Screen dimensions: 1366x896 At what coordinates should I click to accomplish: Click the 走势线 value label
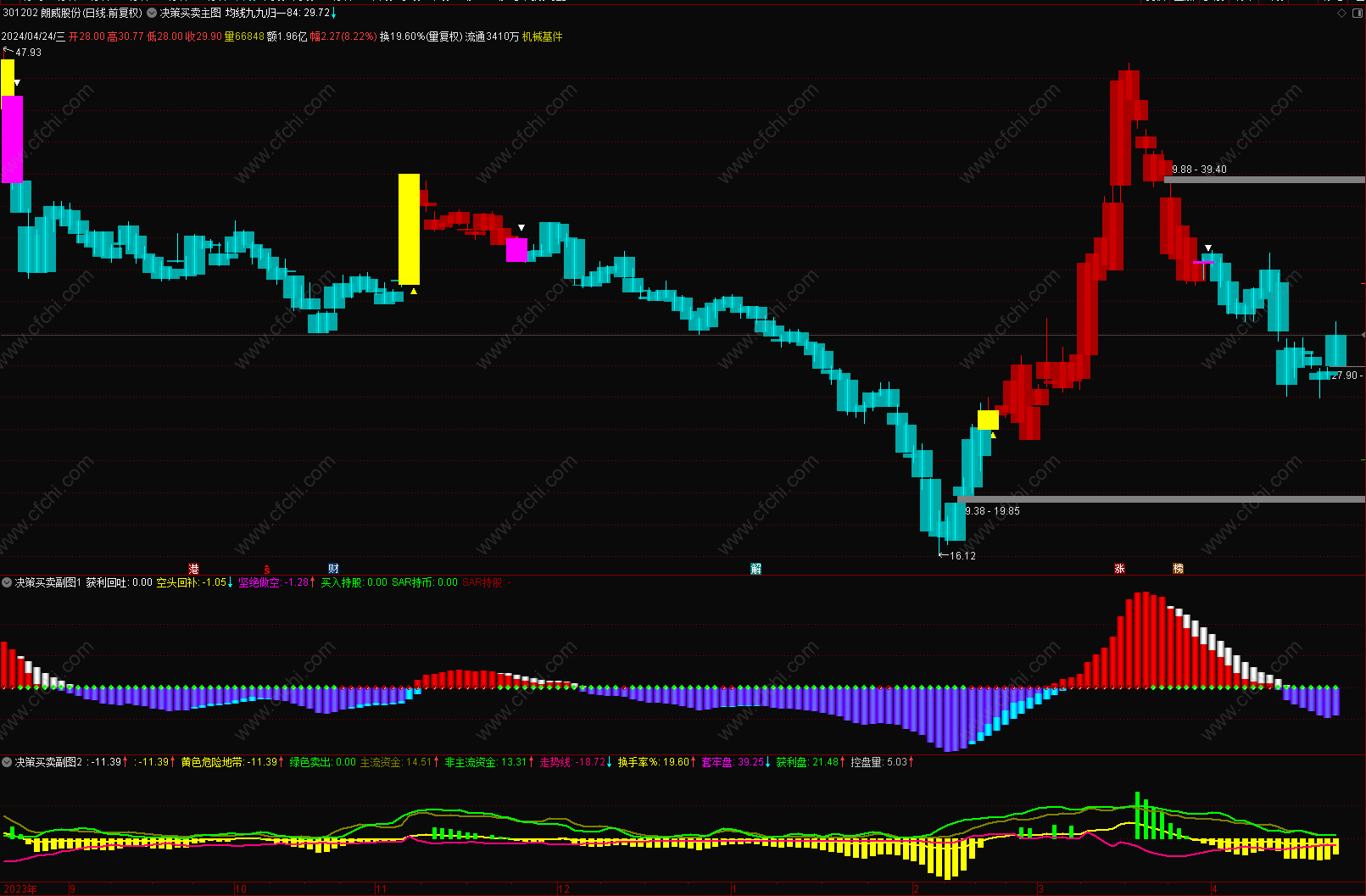point(577,762)
